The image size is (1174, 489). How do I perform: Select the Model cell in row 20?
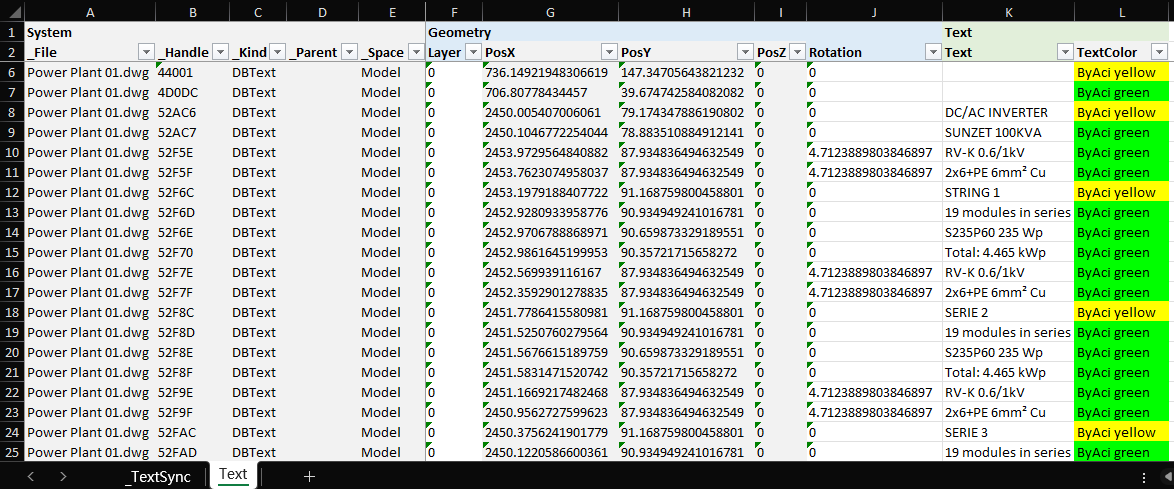tap(392, 352)
